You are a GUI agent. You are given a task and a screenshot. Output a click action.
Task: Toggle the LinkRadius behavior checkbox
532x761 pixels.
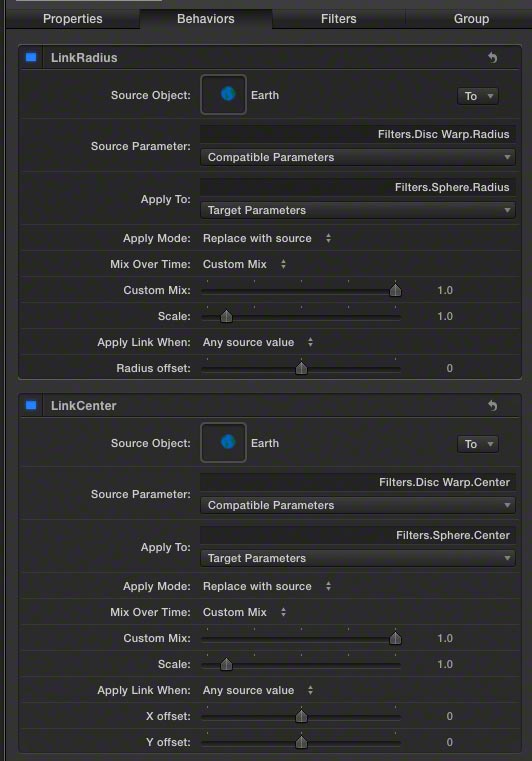click(x=31, y=57)
